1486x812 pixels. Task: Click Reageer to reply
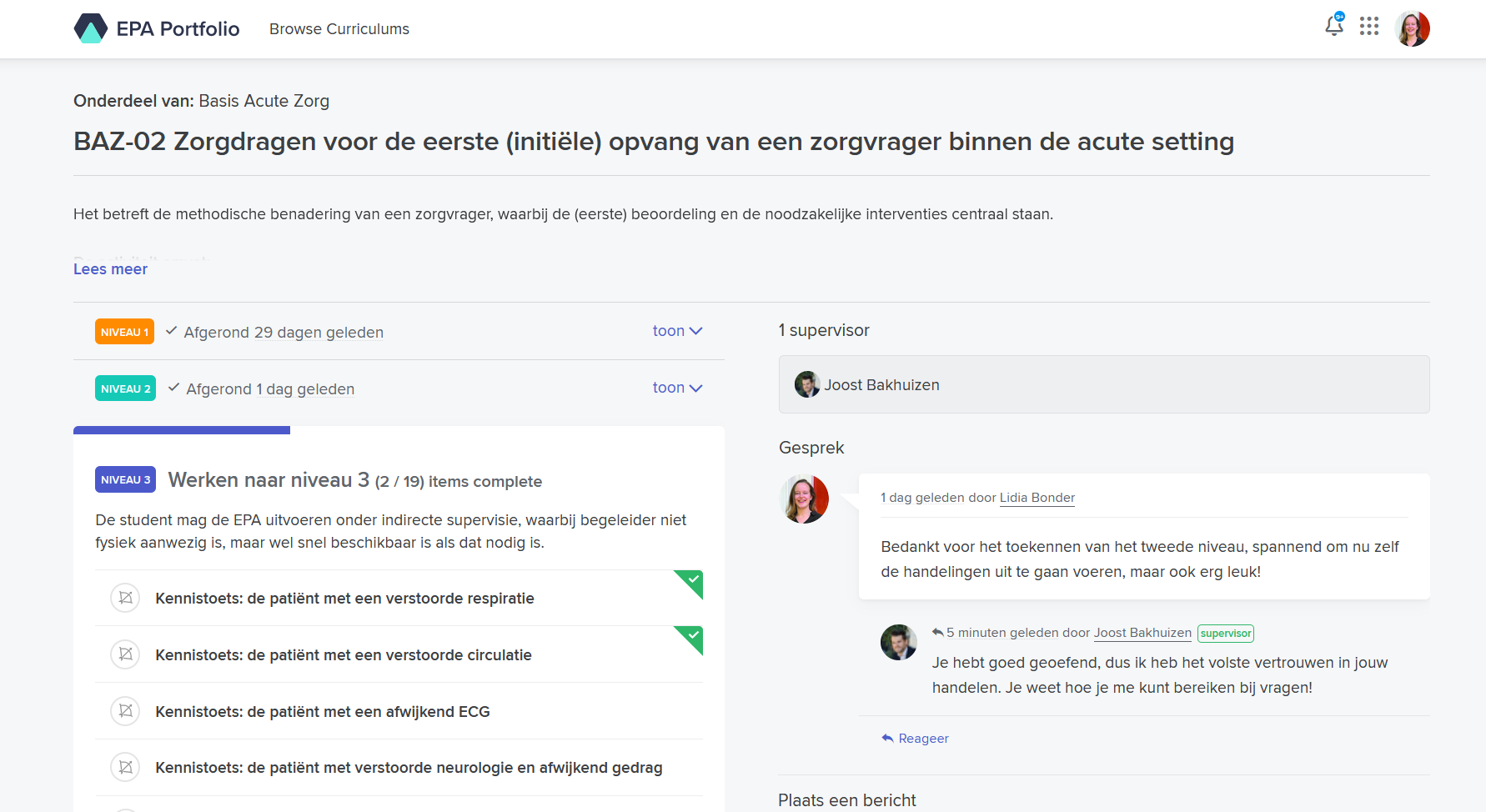(x=916, y=739)
